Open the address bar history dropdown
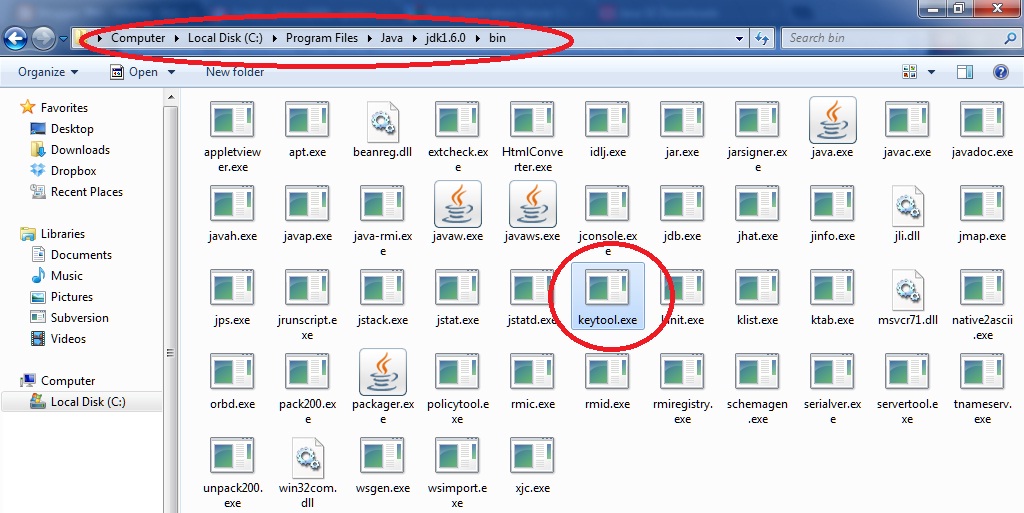This screenshot has height=513, width=1024. click(739, 39)
